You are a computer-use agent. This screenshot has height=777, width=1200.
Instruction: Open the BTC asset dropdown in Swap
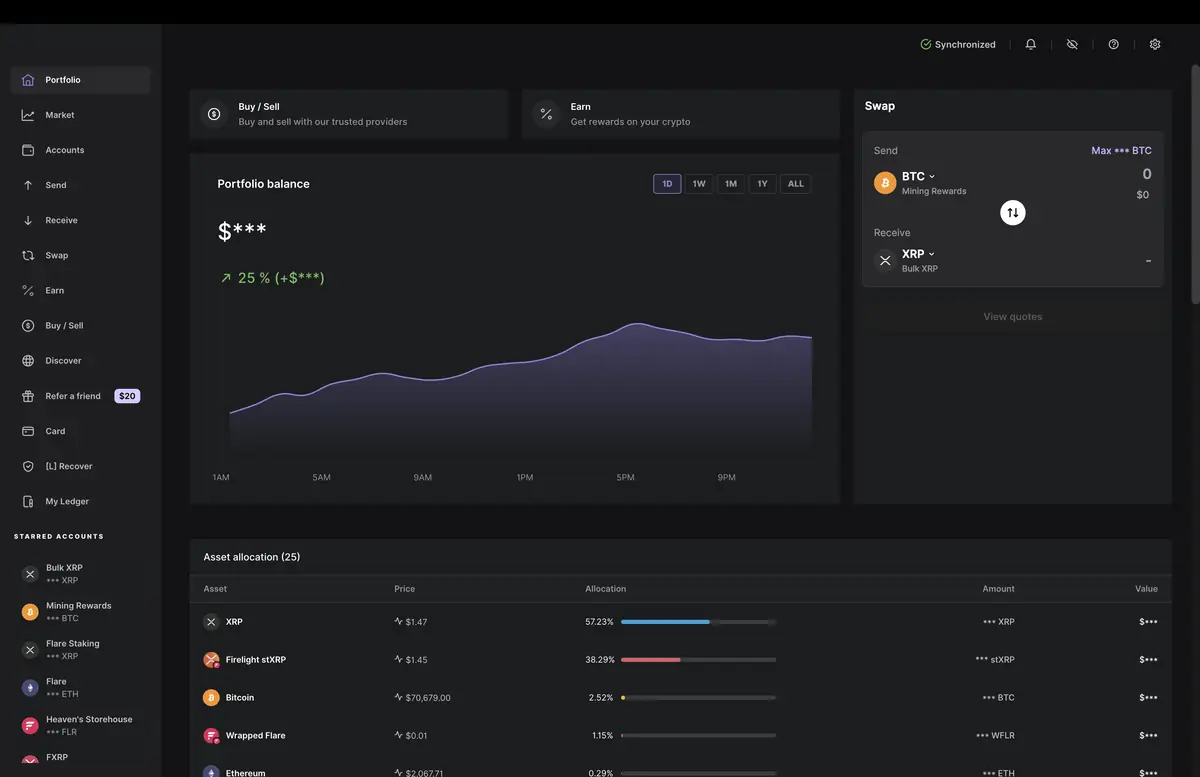918,176
